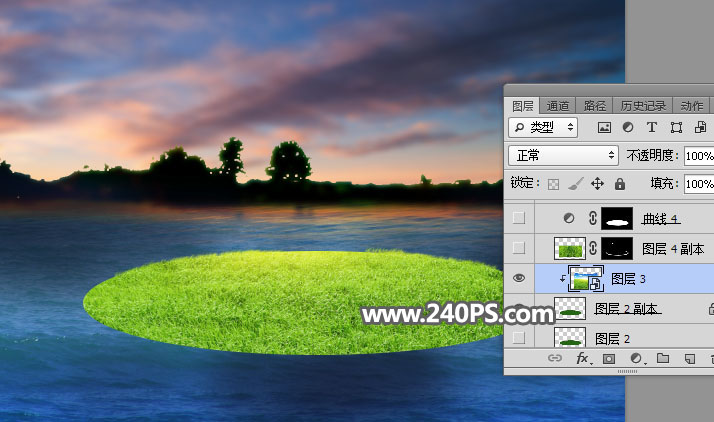Switch to the 通道 tab
Screen dimensions: 714x422
pos(558,105)
